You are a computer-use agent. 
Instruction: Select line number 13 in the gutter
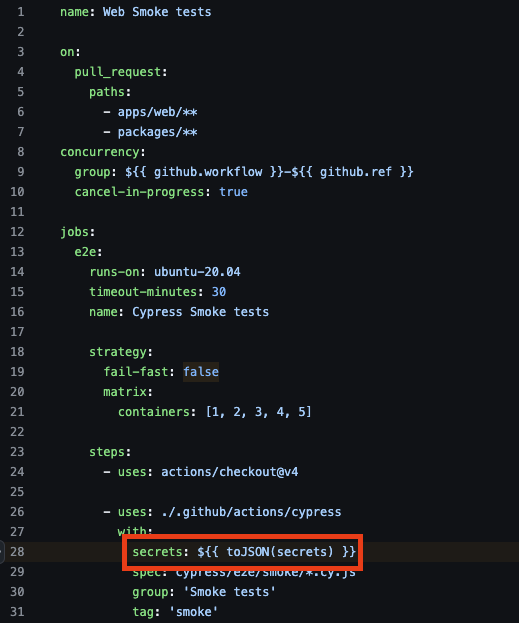(x=17, y=252)
